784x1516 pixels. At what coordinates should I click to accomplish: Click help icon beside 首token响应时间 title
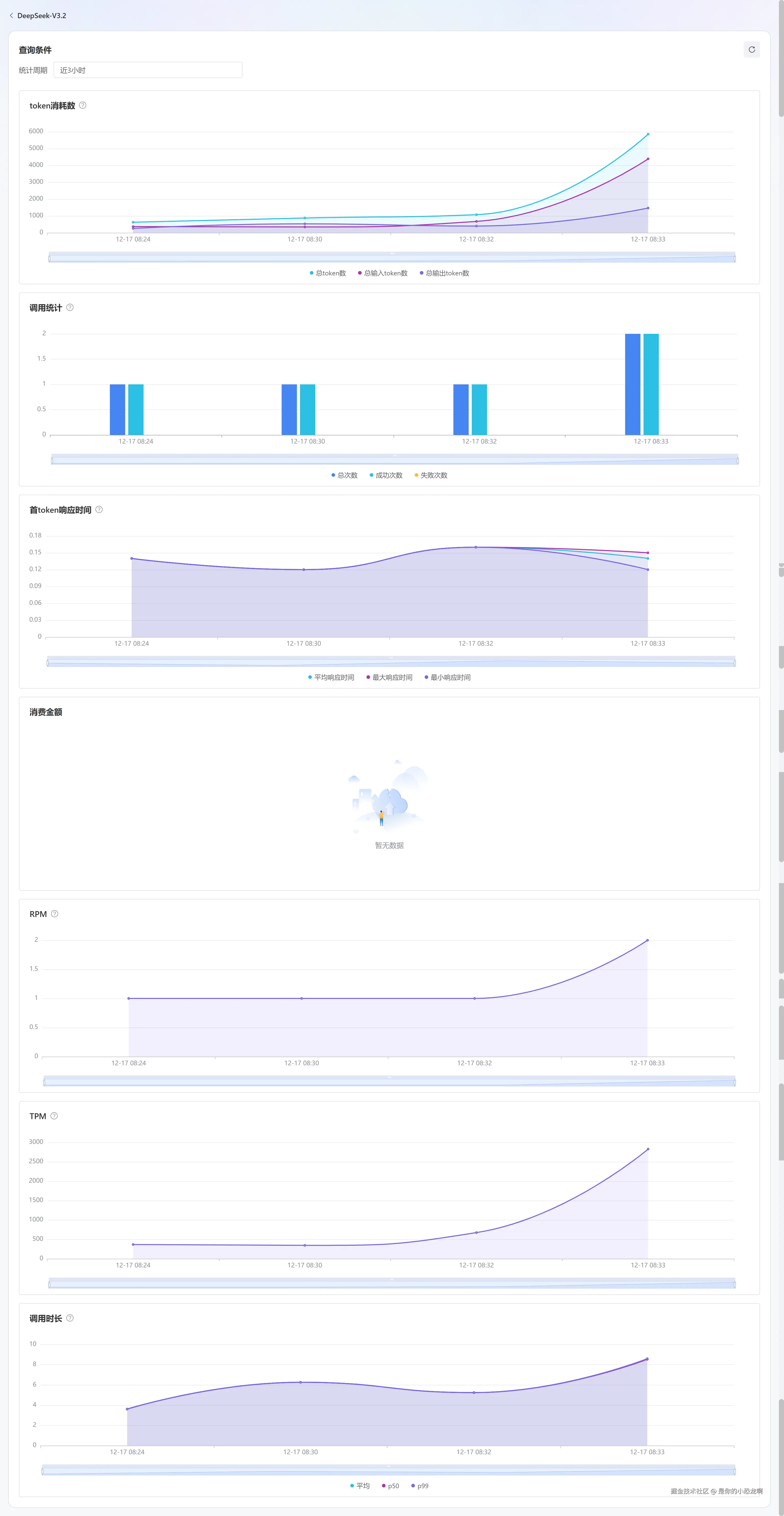[99, 510]
